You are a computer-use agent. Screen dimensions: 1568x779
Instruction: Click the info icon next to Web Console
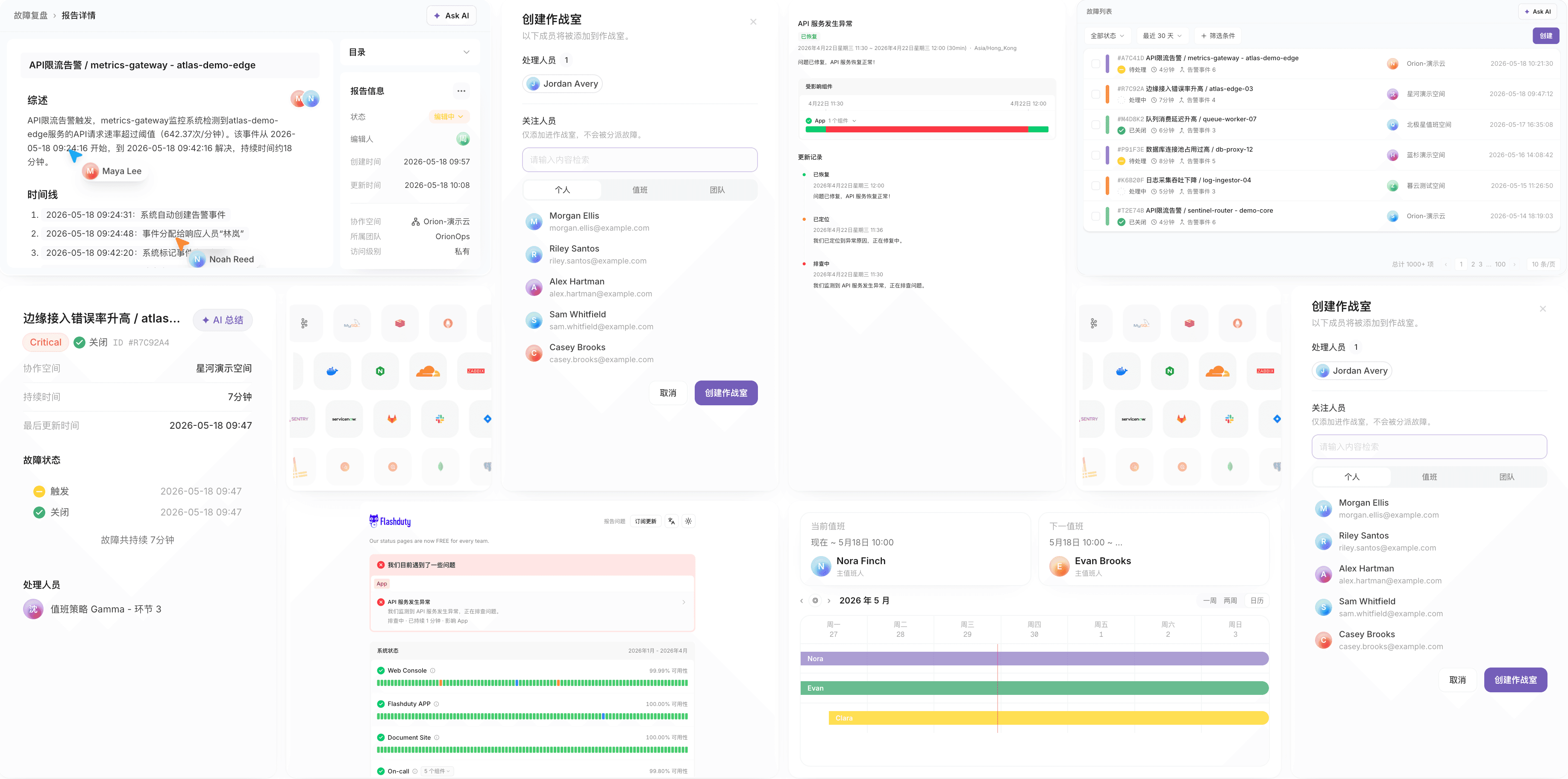[x=433, y=671]
